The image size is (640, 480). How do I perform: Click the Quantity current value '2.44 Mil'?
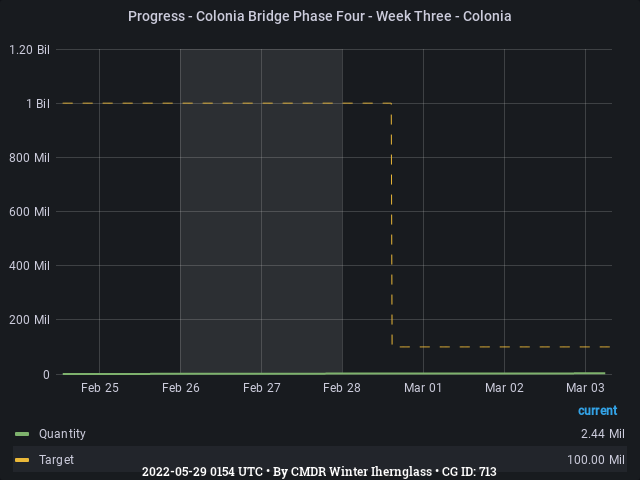[x=603, y=433]
